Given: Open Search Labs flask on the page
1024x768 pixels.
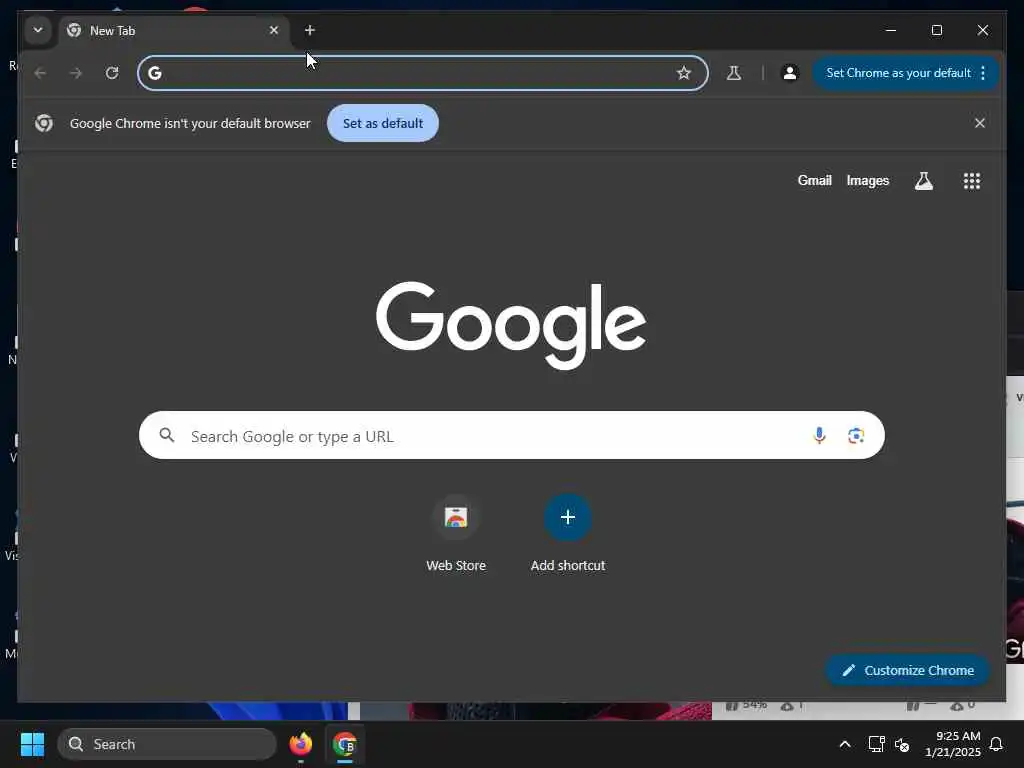Looking at the screenshot, I should click(x=923, y=181).
